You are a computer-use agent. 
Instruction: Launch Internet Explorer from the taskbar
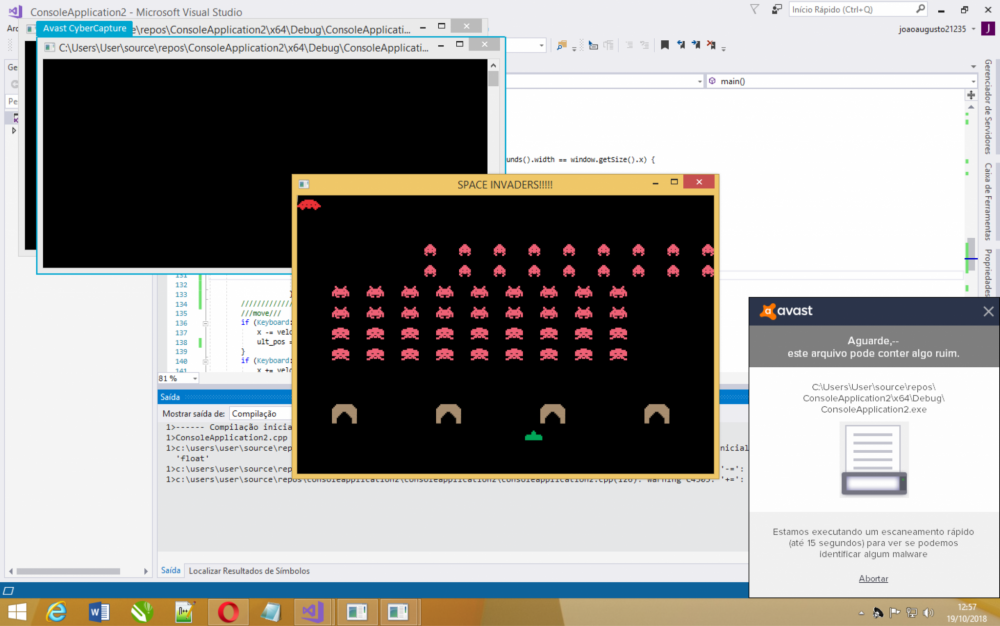tap(57, 613)
